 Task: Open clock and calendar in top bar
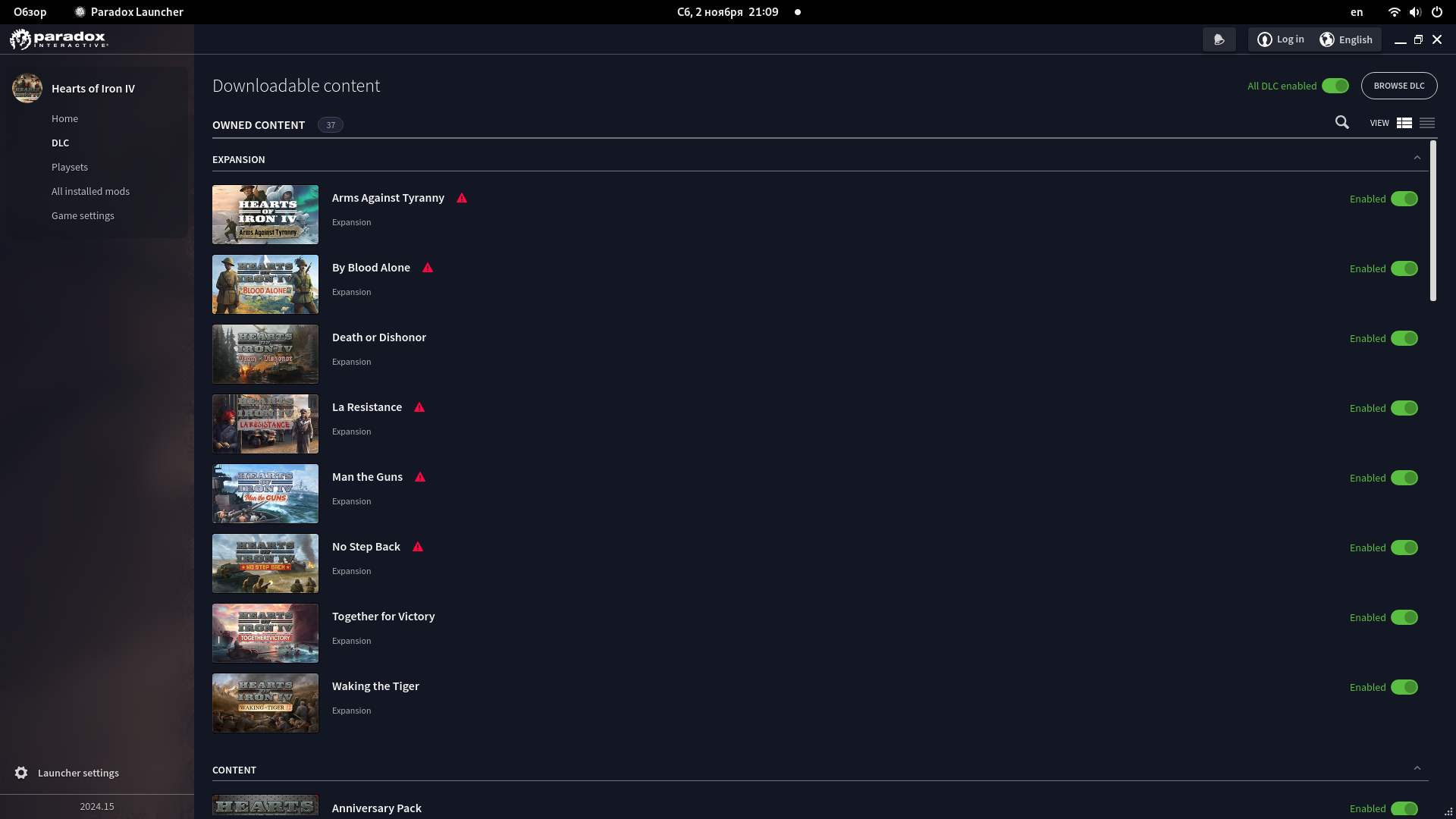point(727,12)
